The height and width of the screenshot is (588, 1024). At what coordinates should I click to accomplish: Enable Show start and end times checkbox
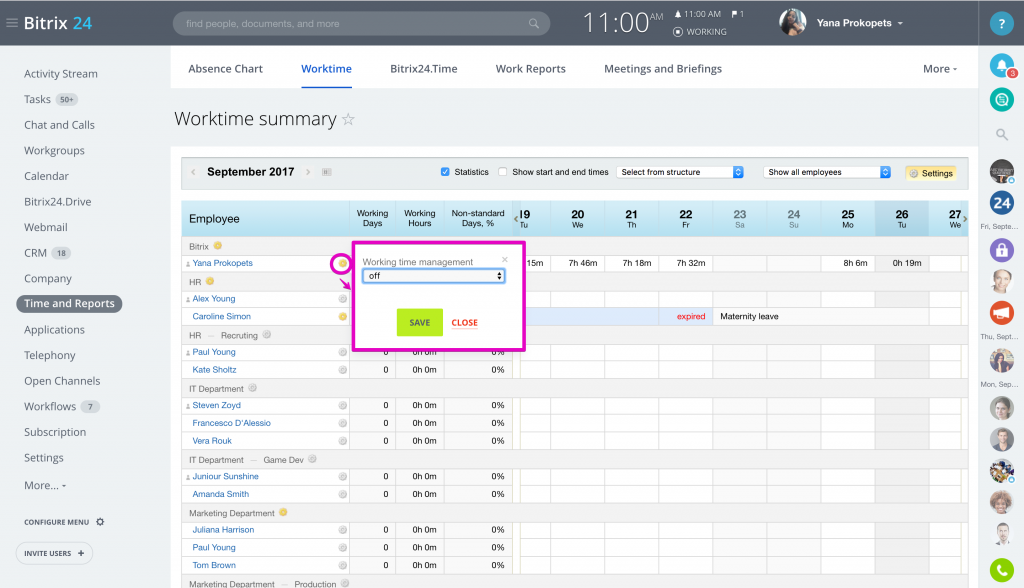tap(502, 172)
